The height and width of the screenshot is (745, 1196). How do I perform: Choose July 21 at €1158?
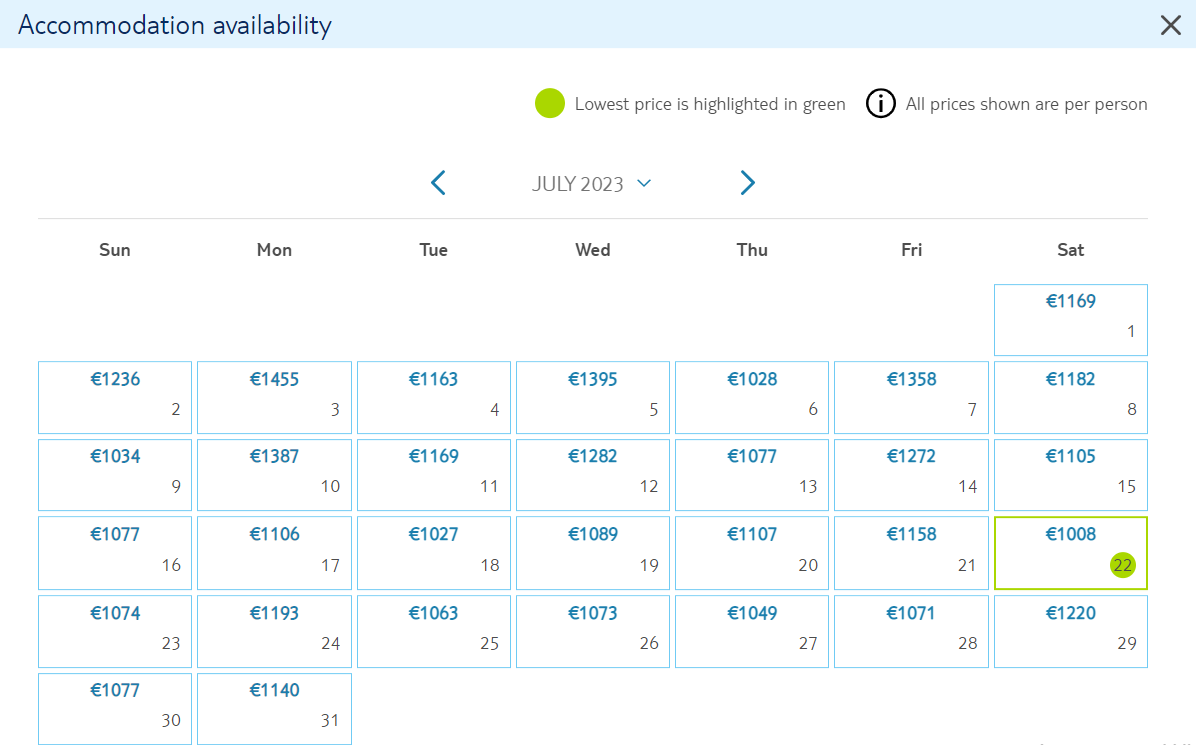tap(911, 553)
